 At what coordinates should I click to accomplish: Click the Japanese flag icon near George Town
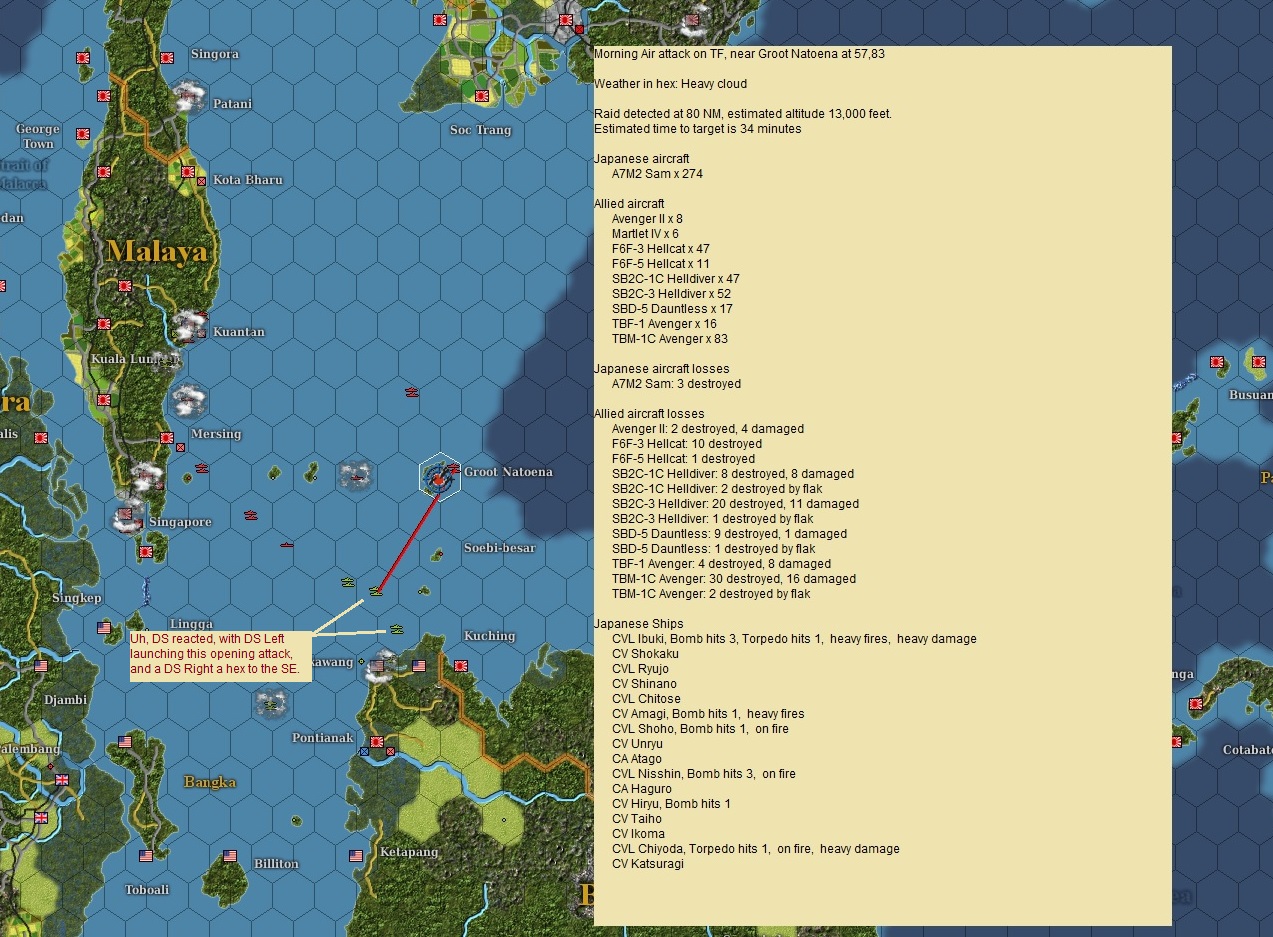click(x=82, y=133)
